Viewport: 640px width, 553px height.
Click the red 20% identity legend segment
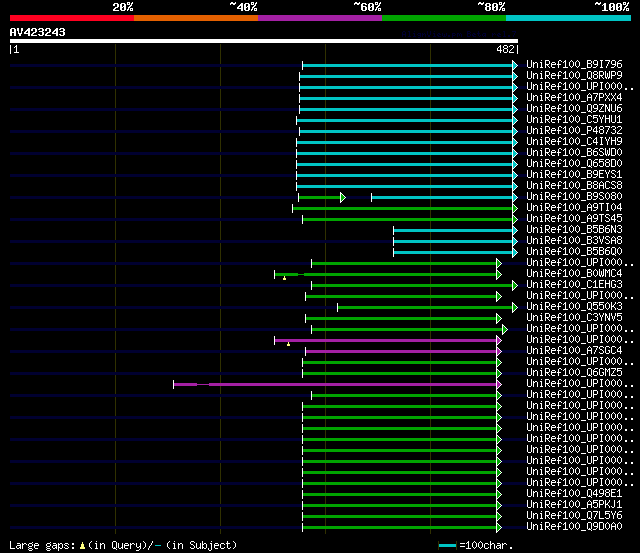click(x=72, y=18)
